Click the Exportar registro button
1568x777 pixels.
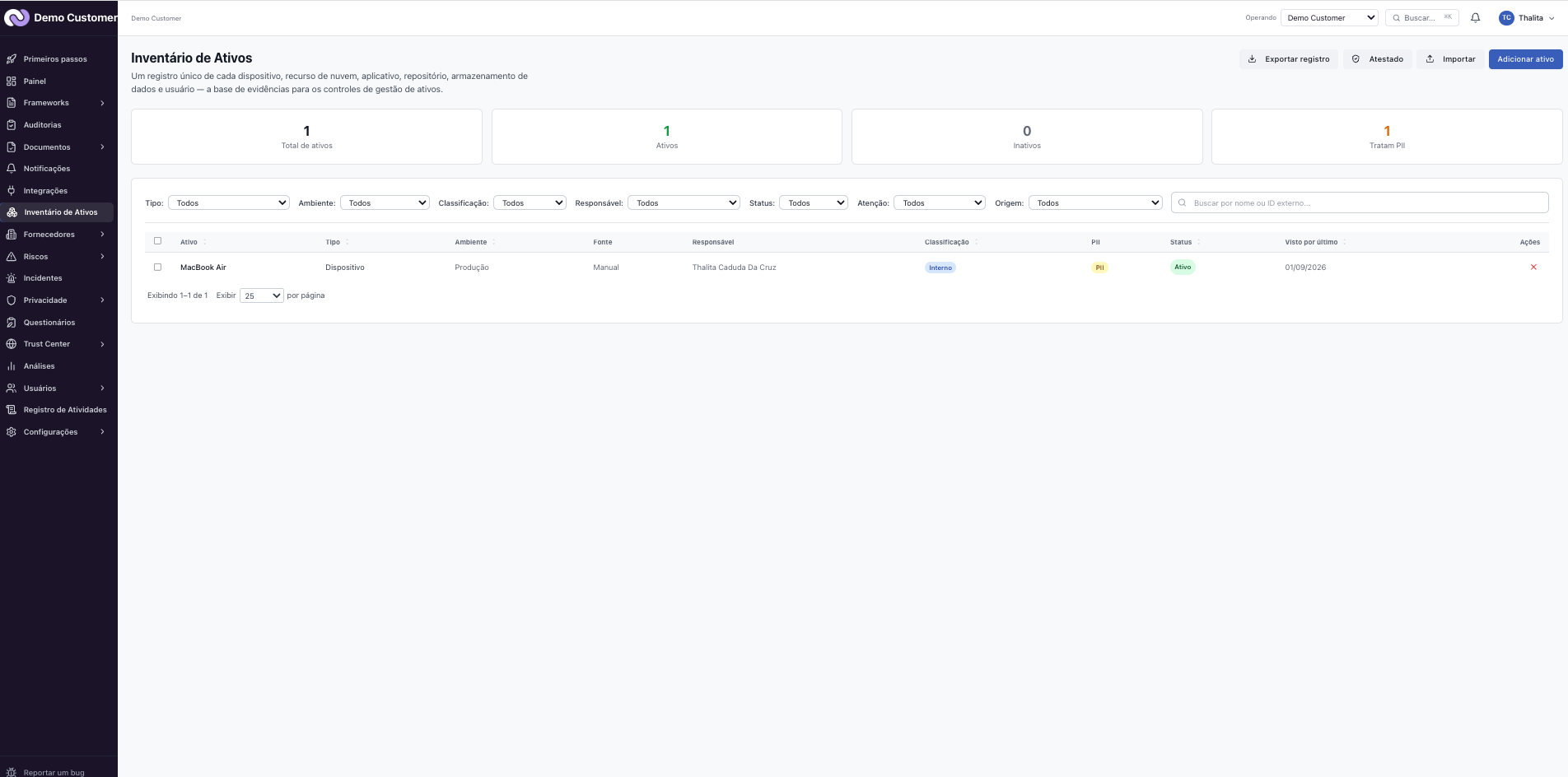pyautogui.click(x=1289, y=59)
